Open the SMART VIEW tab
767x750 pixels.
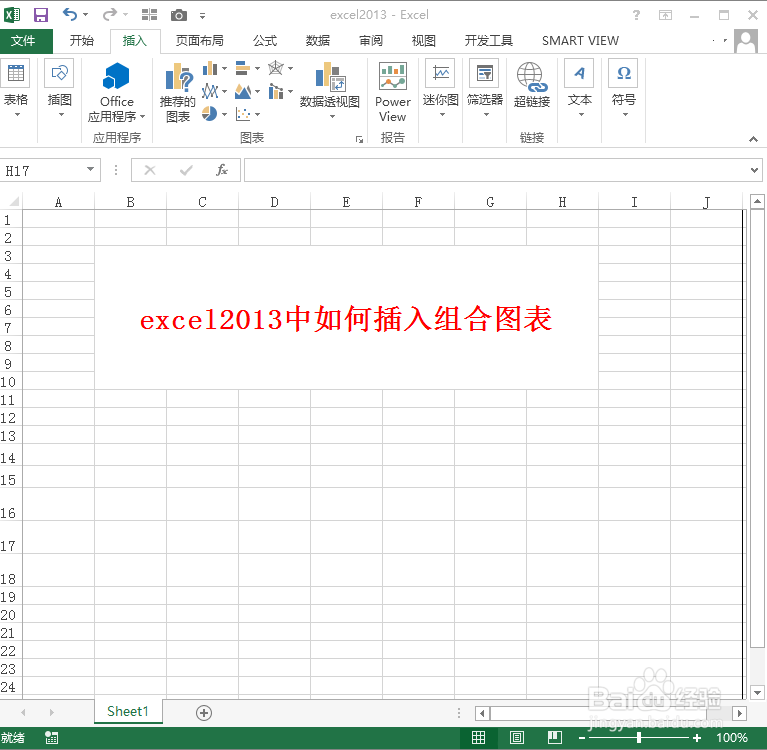tap(580, 41)
